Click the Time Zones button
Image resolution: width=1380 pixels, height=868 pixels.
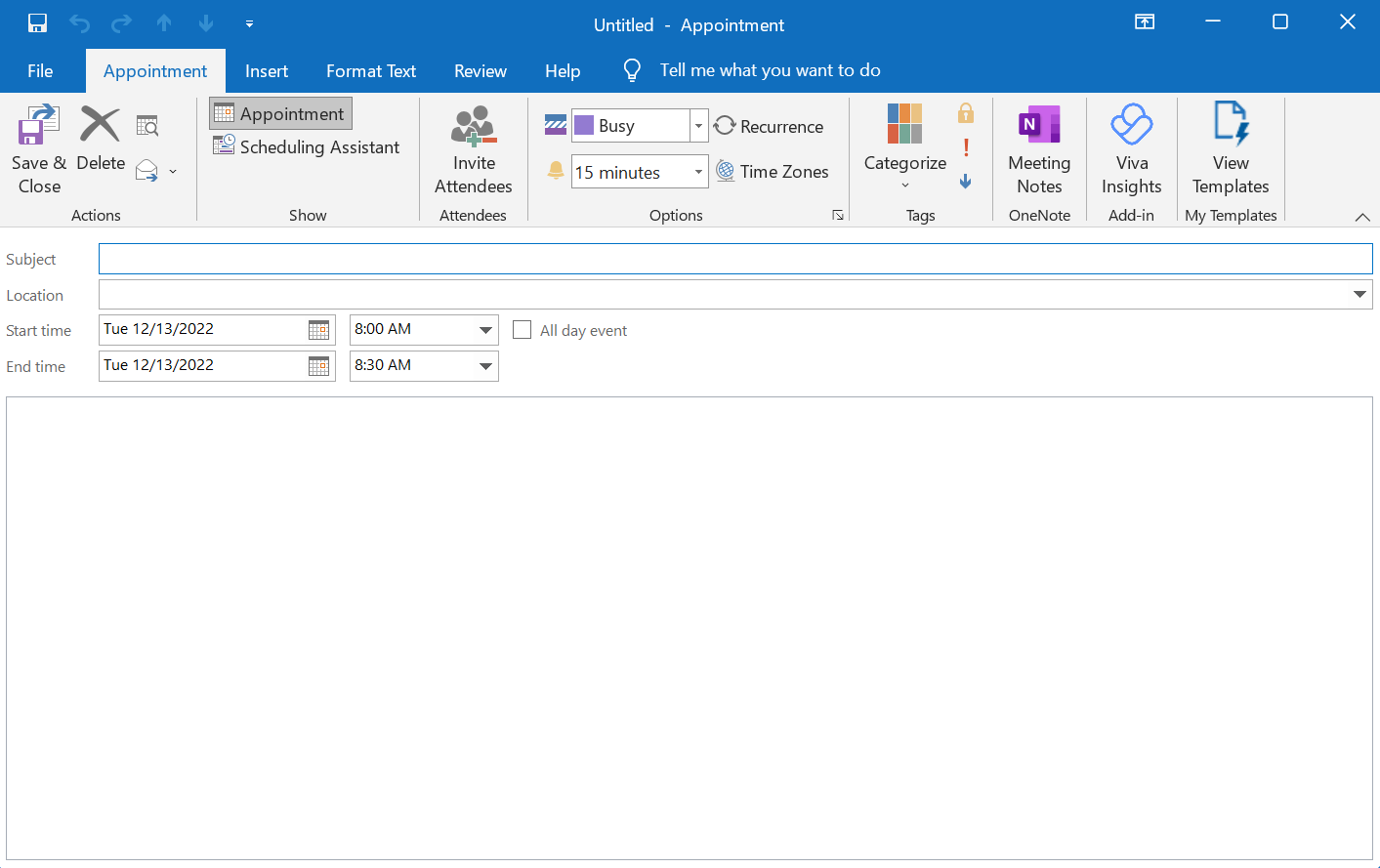773,172
